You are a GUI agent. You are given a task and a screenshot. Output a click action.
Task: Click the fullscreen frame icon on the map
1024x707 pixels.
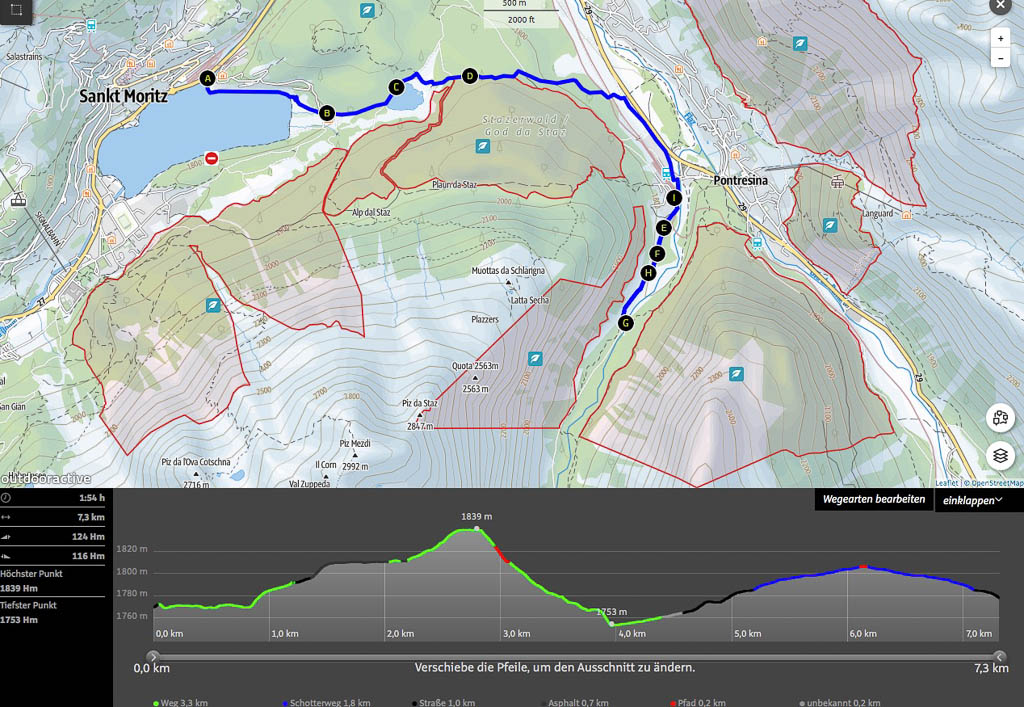point(17,10)
